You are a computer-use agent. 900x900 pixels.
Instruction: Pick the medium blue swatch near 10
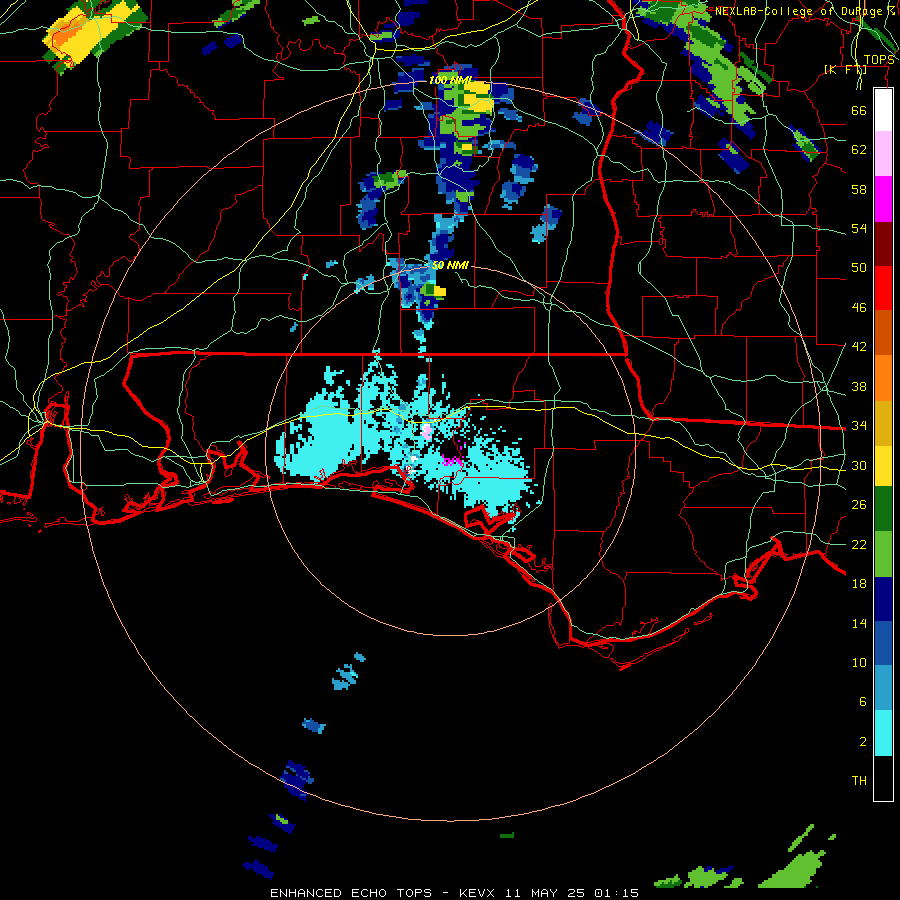(883, 643)
